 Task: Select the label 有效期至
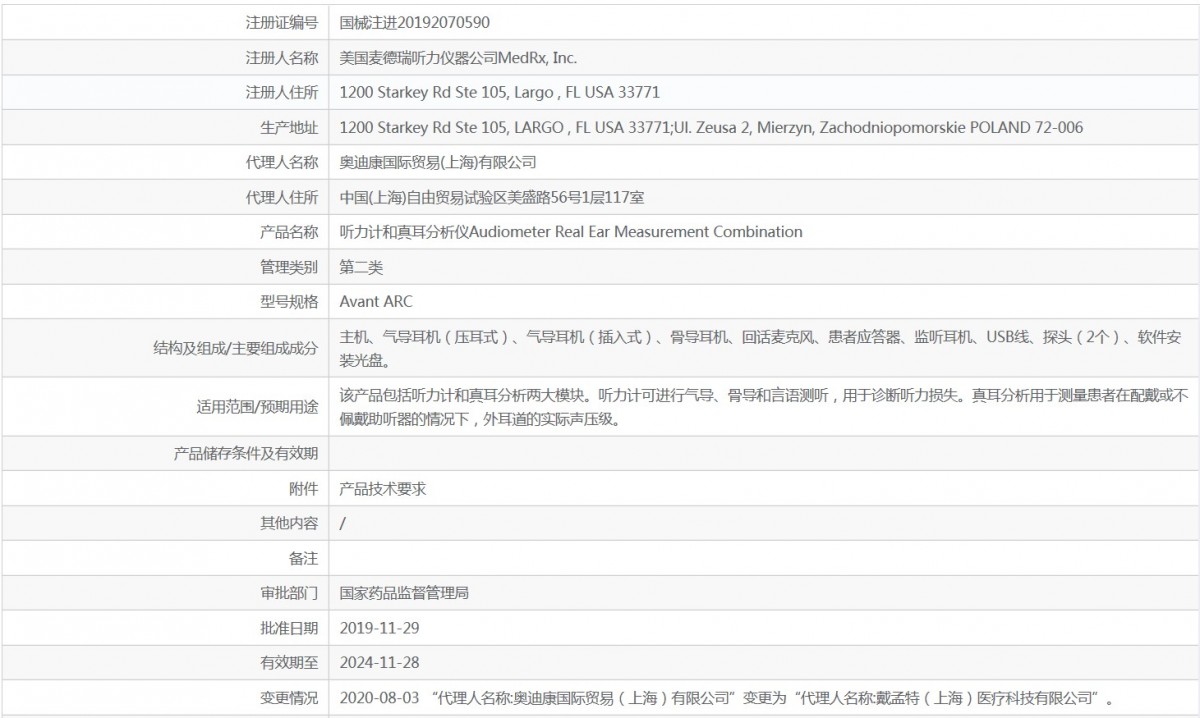pos(289,663)
